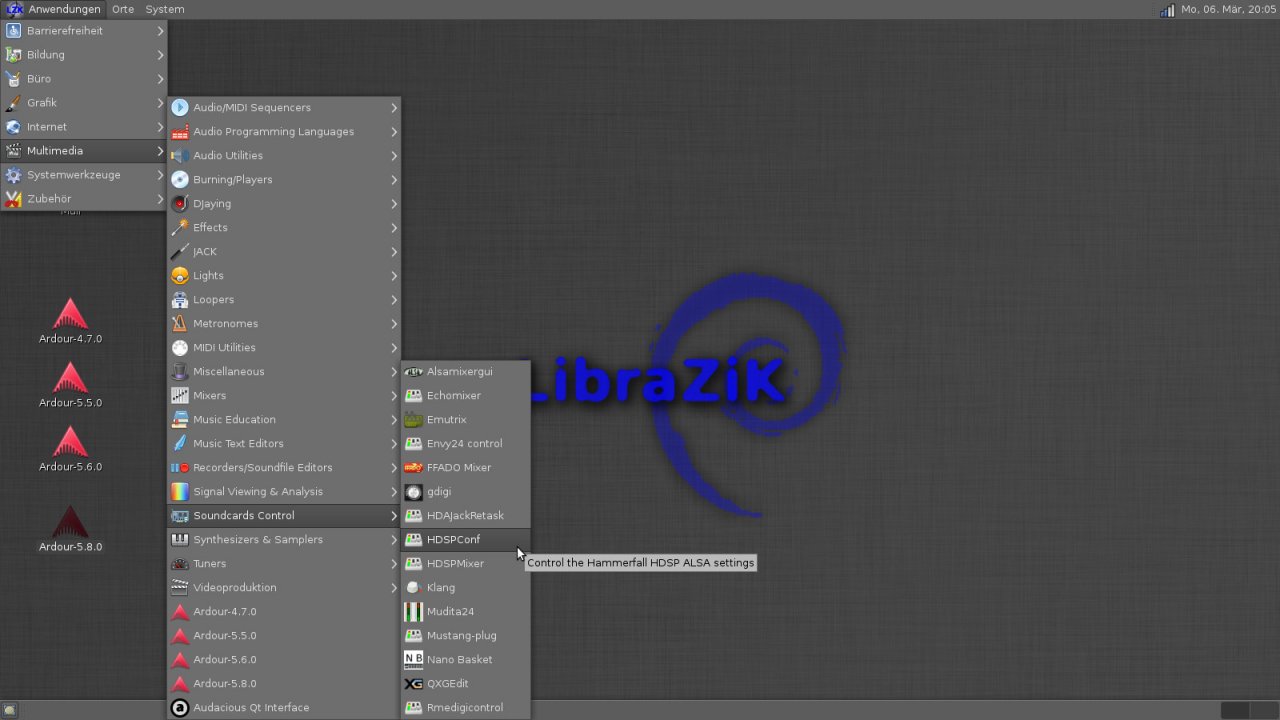Click the FFADO Mixer icon
The width and height of the screenshot is (1280, 720).
coord(413,467)
